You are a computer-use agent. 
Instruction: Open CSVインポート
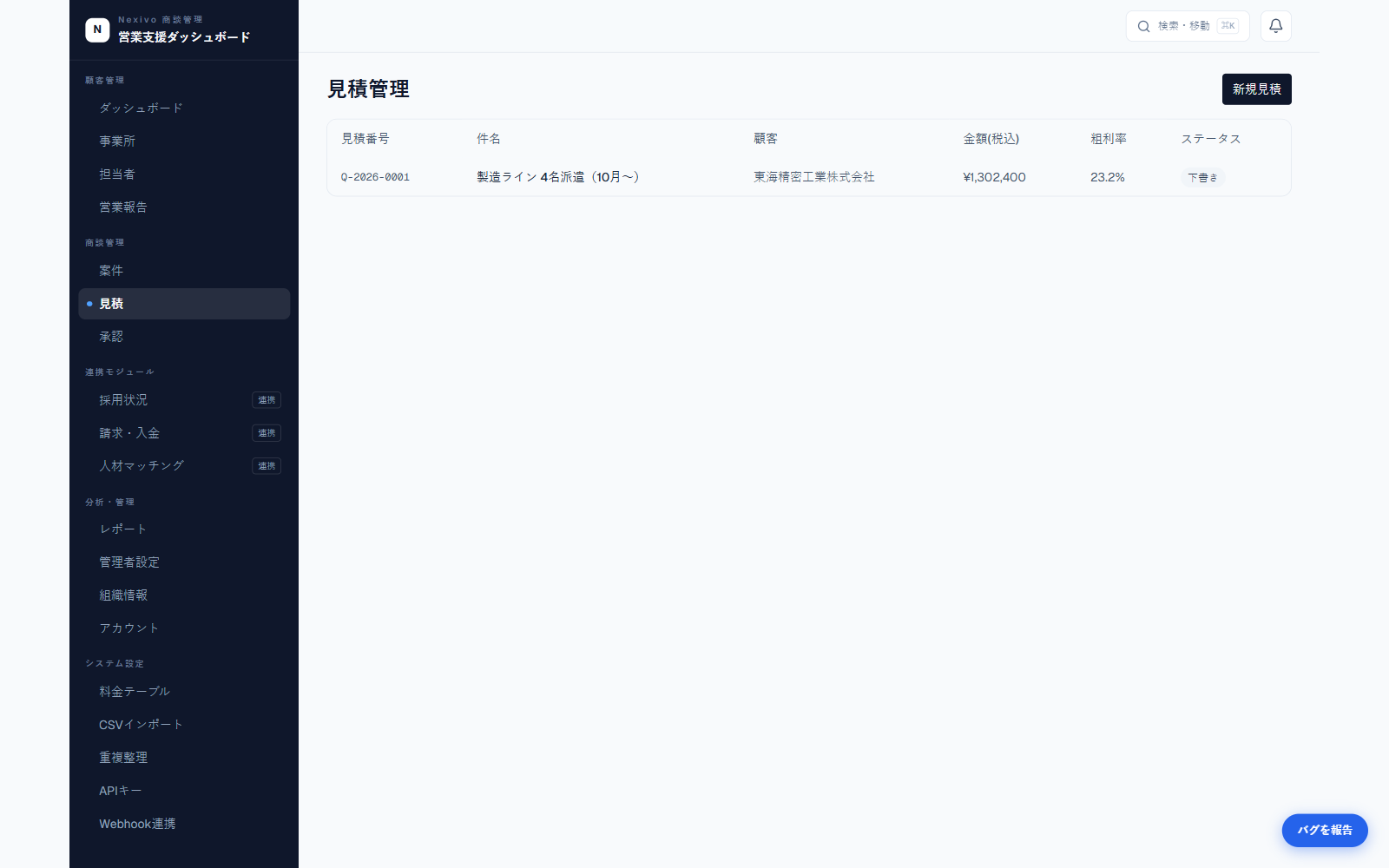[x=184, y=725]
